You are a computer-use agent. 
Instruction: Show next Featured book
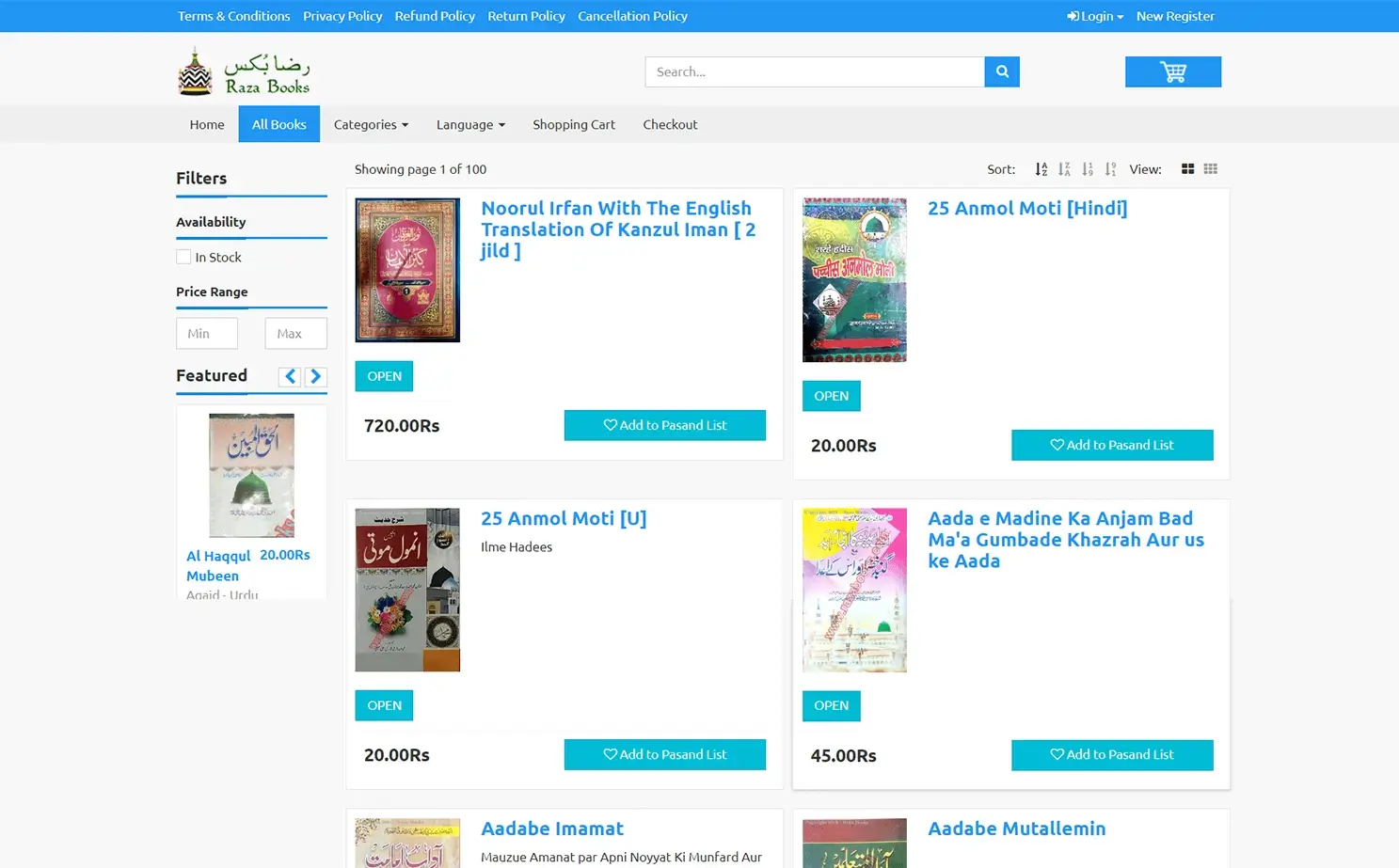pos(316,376)
